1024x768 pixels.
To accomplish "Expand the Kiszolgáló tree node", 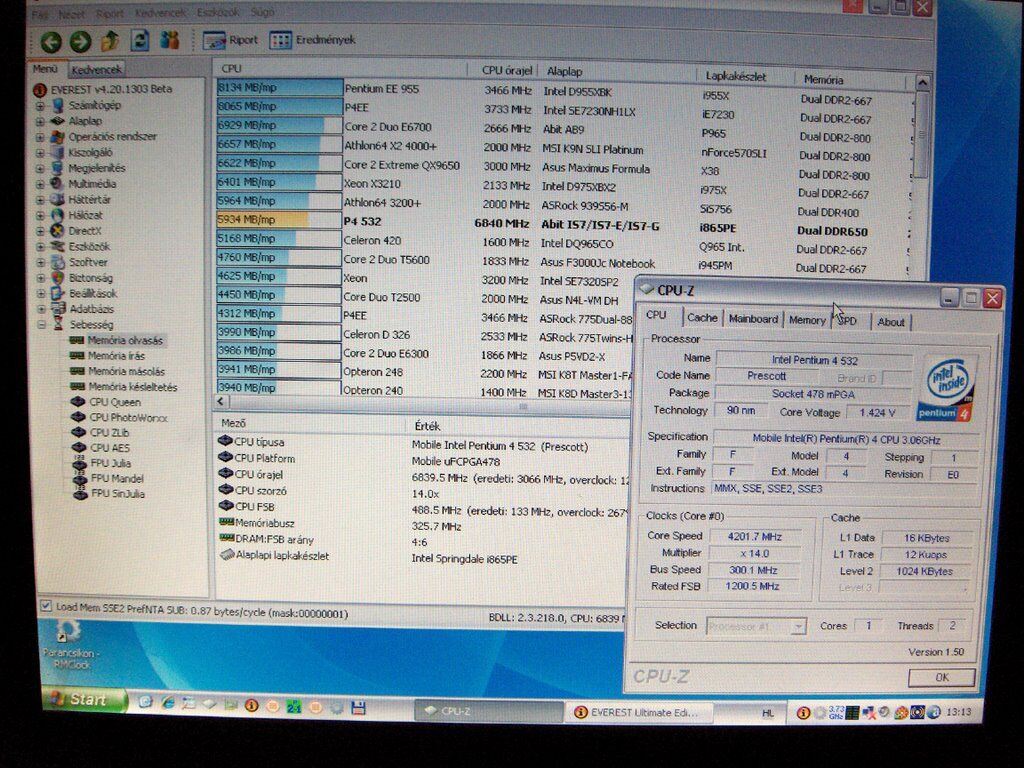I will point(40,152).
